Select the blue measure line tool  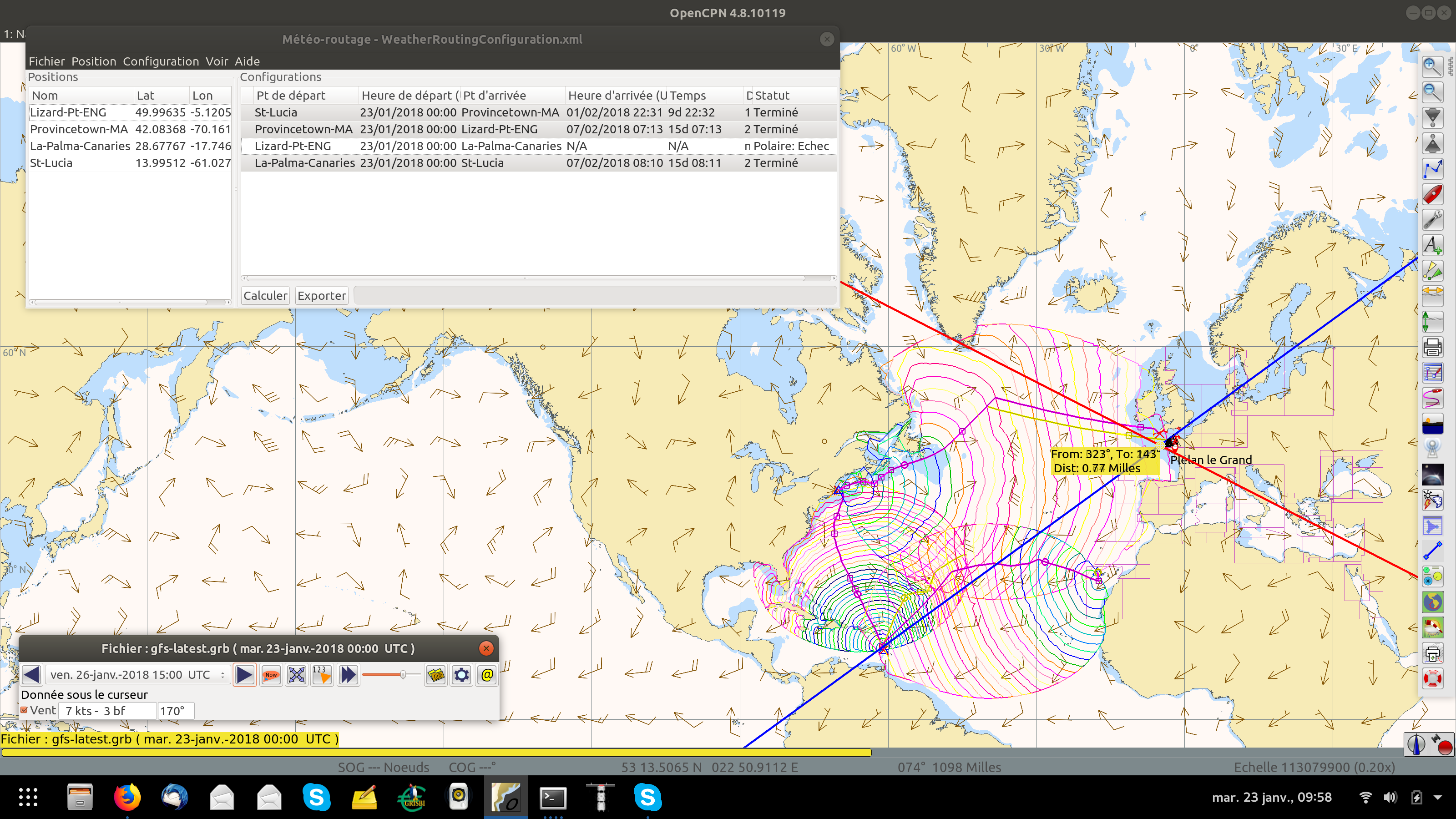tap(1432, 551)
